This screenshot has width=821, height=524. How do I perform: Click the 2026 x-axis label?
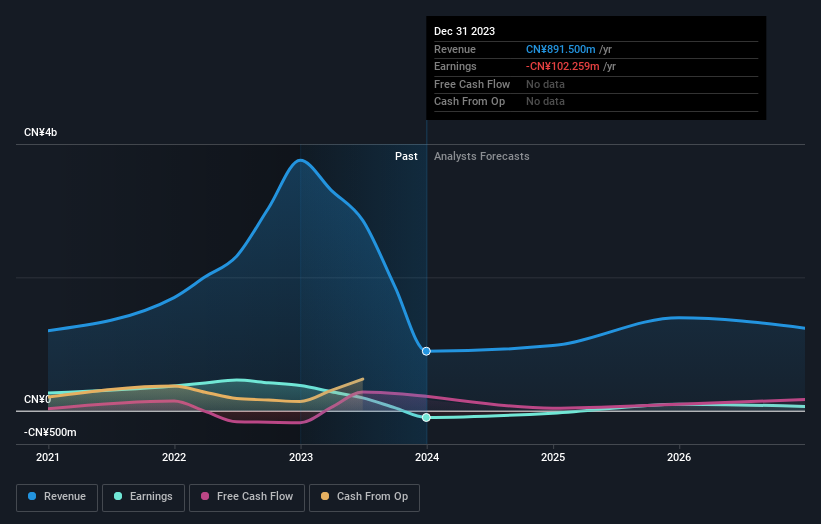click(x=679, y=458)
